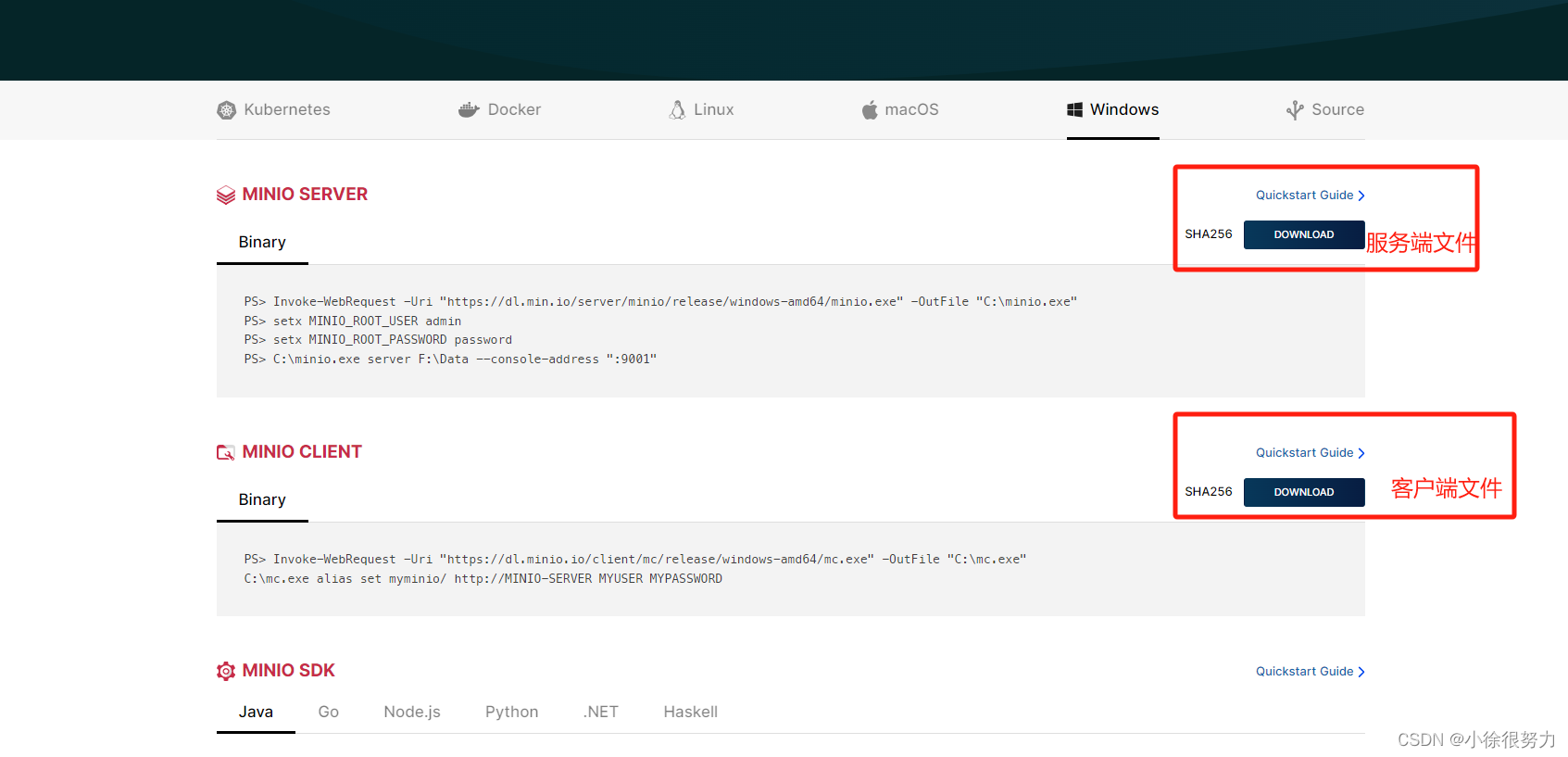Download the MinIO Server binary
1568x757 pixels.
[1303, 234]
